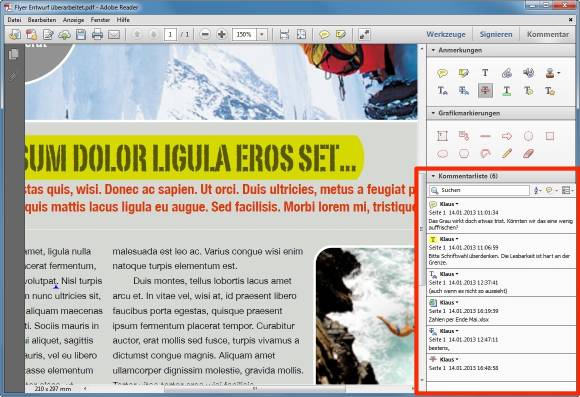
Task: Click the Suchen comment search field
Action: pos(479,190)
